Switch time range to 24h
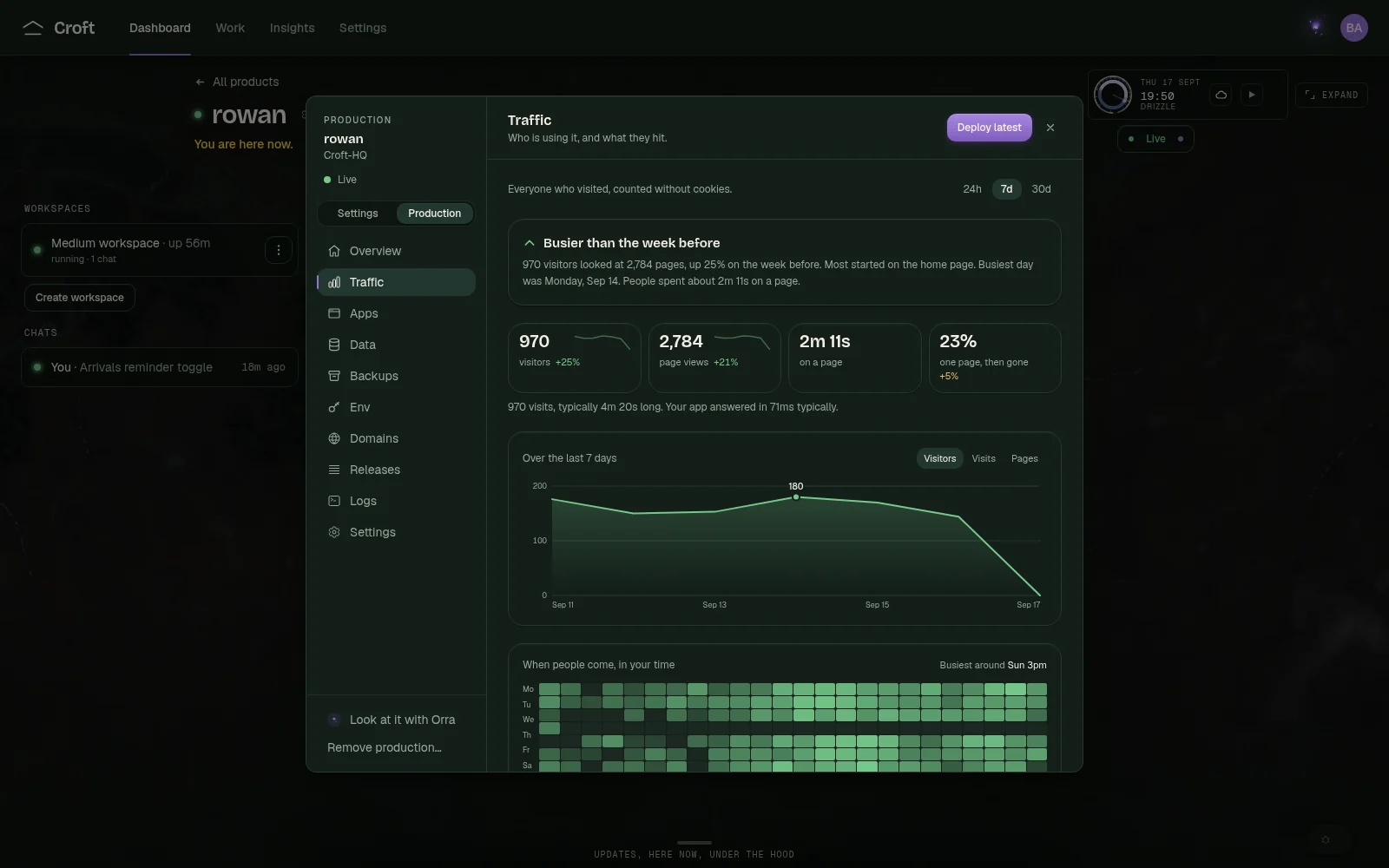Viewport: 1389px width, 868px height. point(972,189)
